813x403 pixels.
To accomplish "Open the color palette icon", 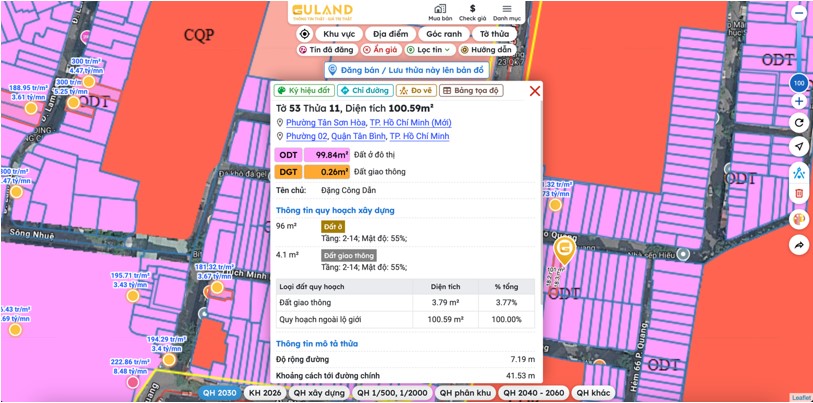I will pyautogui.click(x=799, y=219).
